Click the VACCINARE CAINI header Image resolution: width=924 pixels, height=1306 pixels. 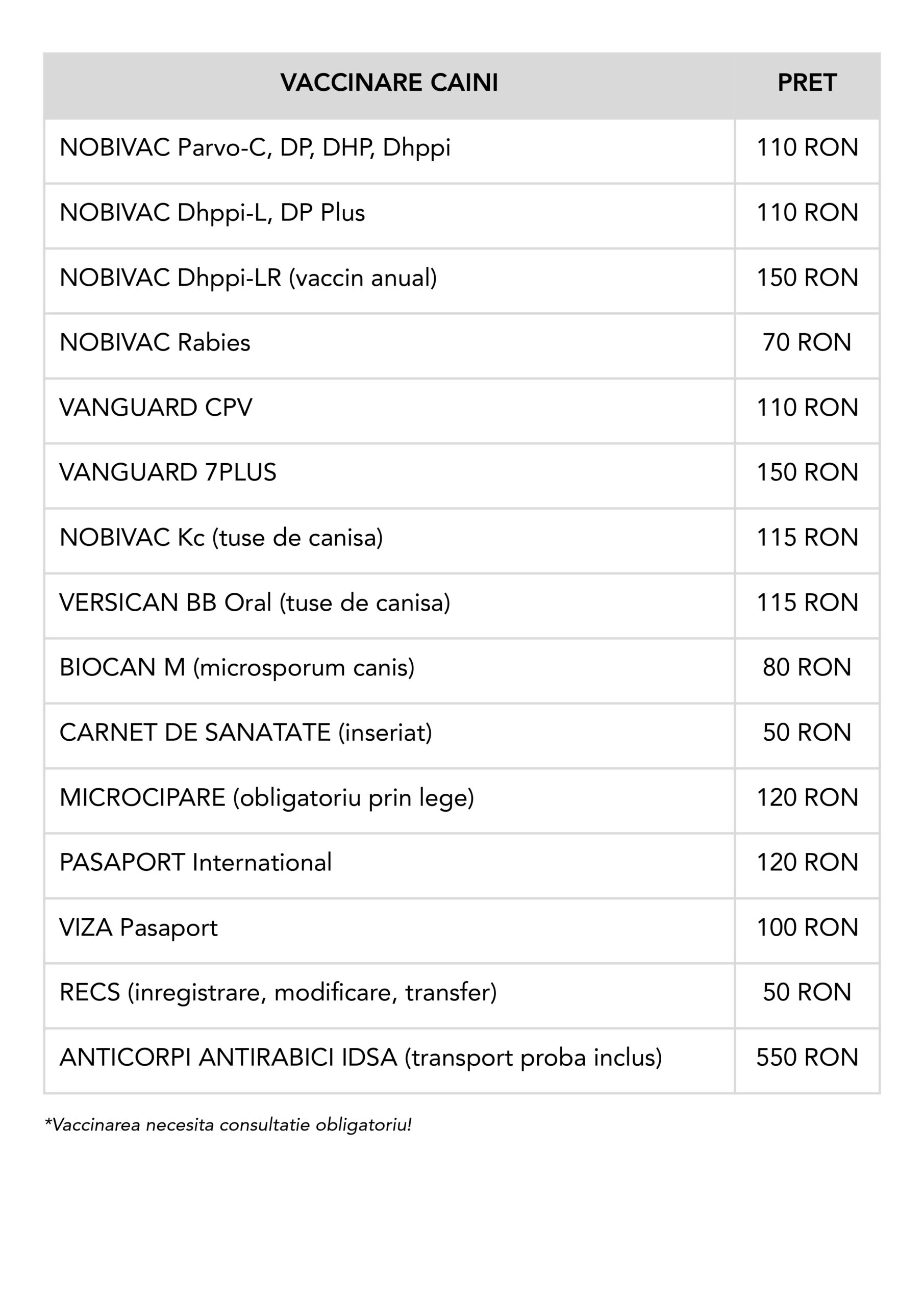point(389,83)
